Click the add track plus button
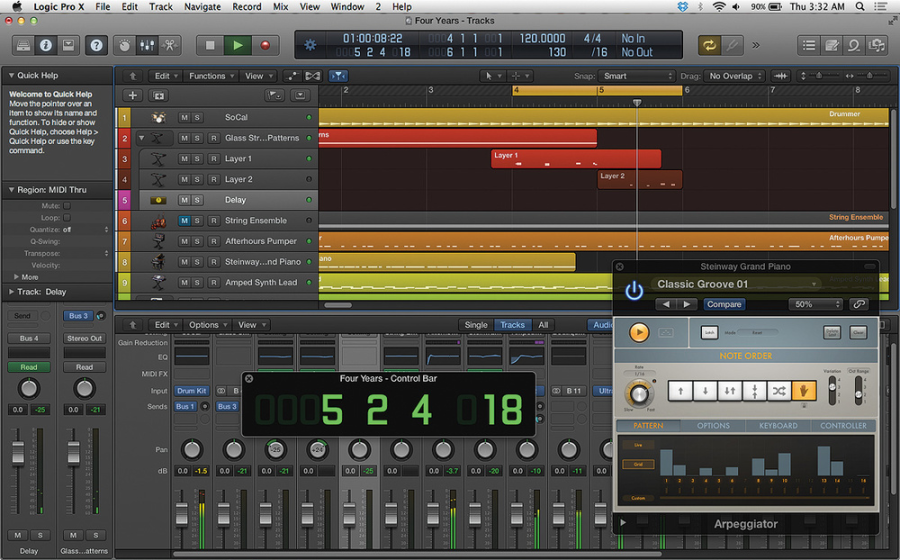This screenshot has width=900, height=560. 133,95
